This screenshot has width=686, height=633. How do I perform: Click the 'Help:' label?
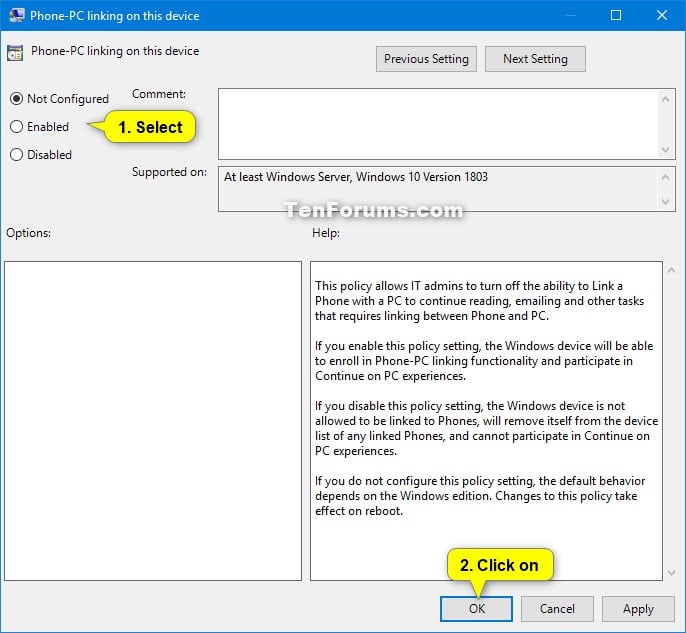click(x=326, y=233)
